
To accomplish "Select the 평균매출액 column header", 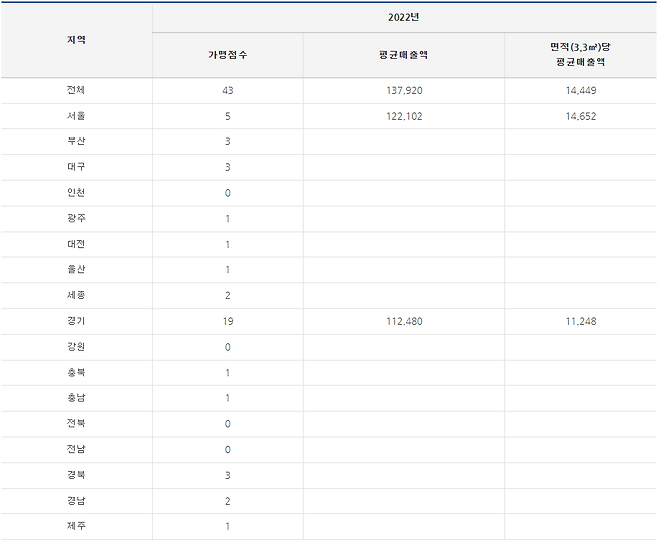I will (x=404, y=55).
